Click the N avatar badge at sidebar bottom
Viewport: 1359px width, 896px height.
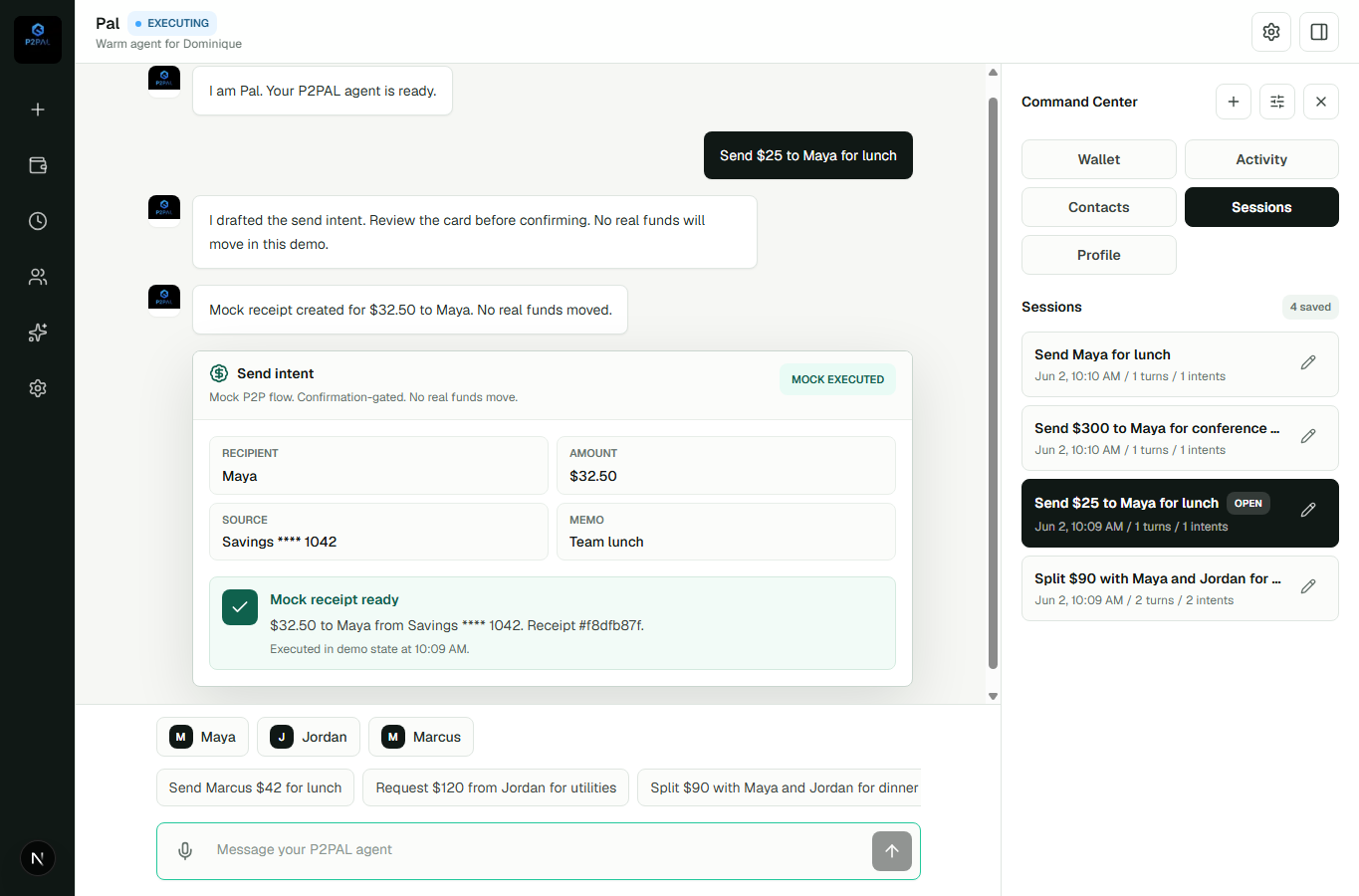click(38, 858)
